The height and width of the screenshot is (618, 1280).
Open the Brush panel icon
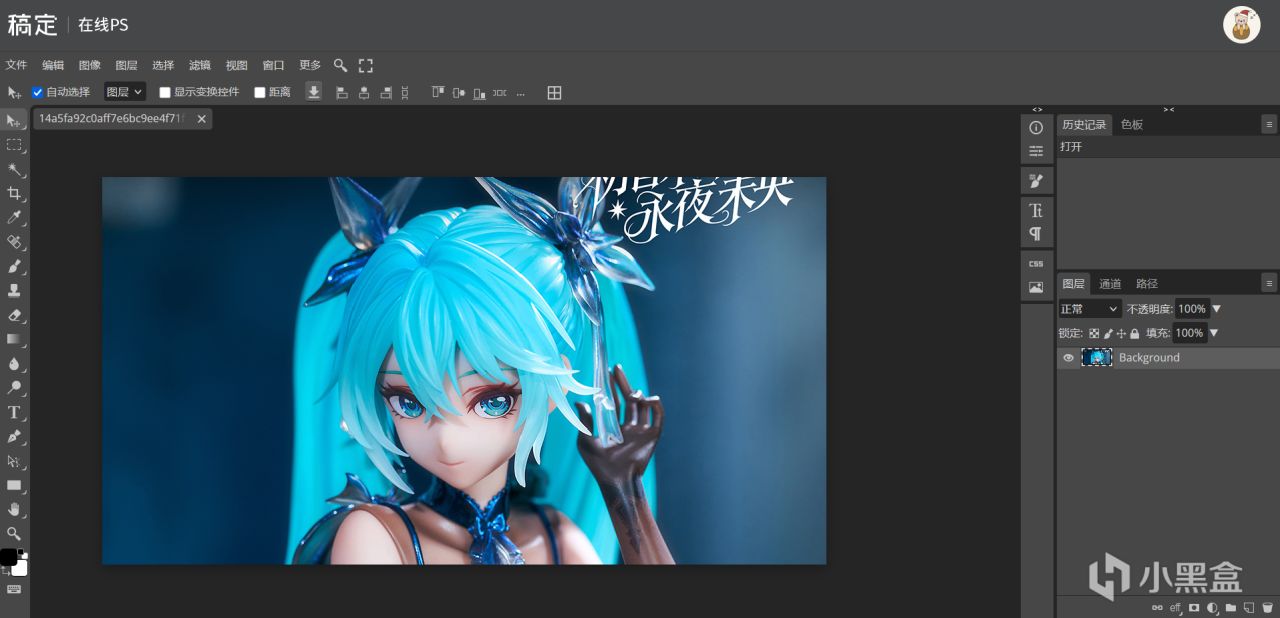click(1036, 181)
